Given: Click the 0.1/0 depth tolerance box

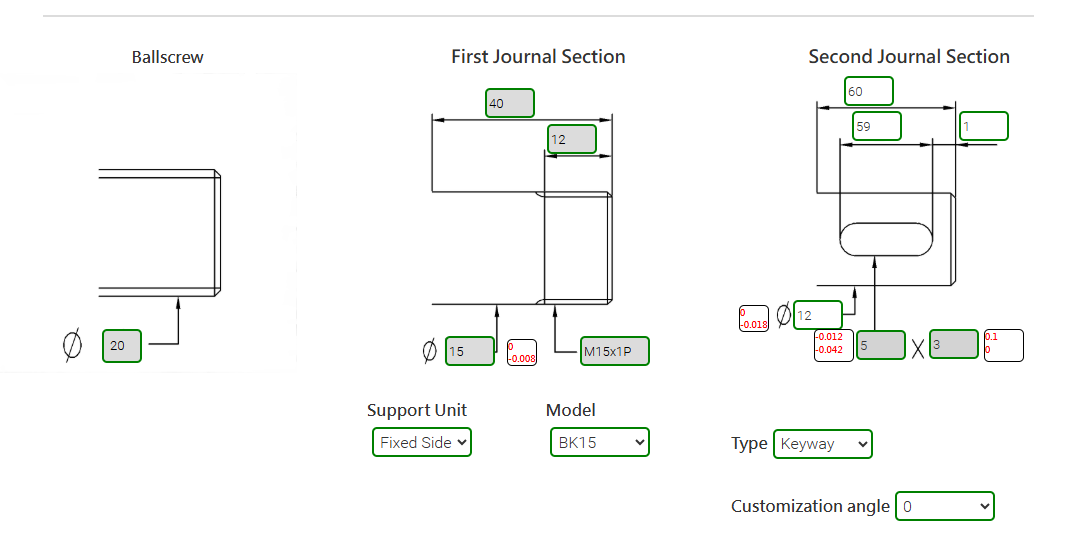Looking at the screenshot, I should (1004, 345).
